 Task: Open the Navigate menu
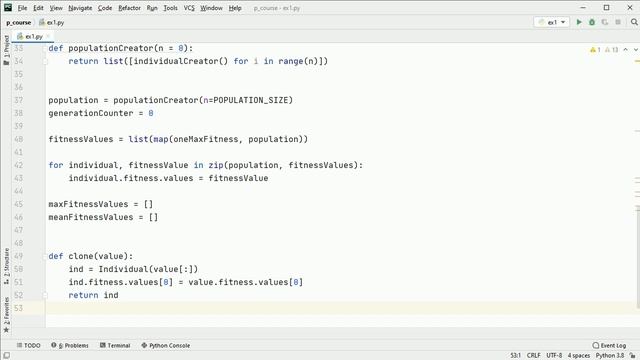(80, 8)
